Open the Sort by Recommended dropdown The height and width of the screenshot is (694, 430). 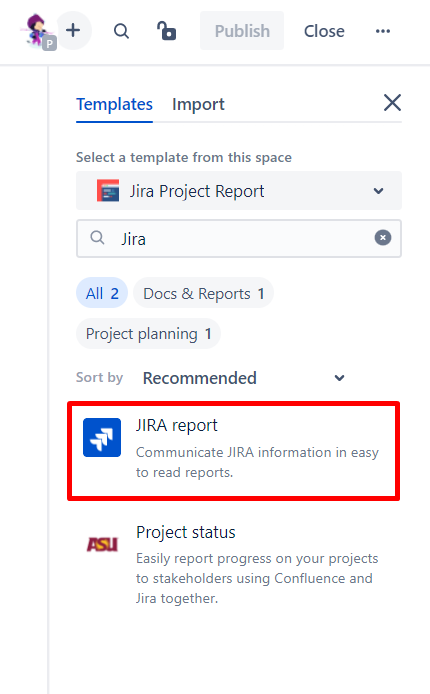(243, 378)
